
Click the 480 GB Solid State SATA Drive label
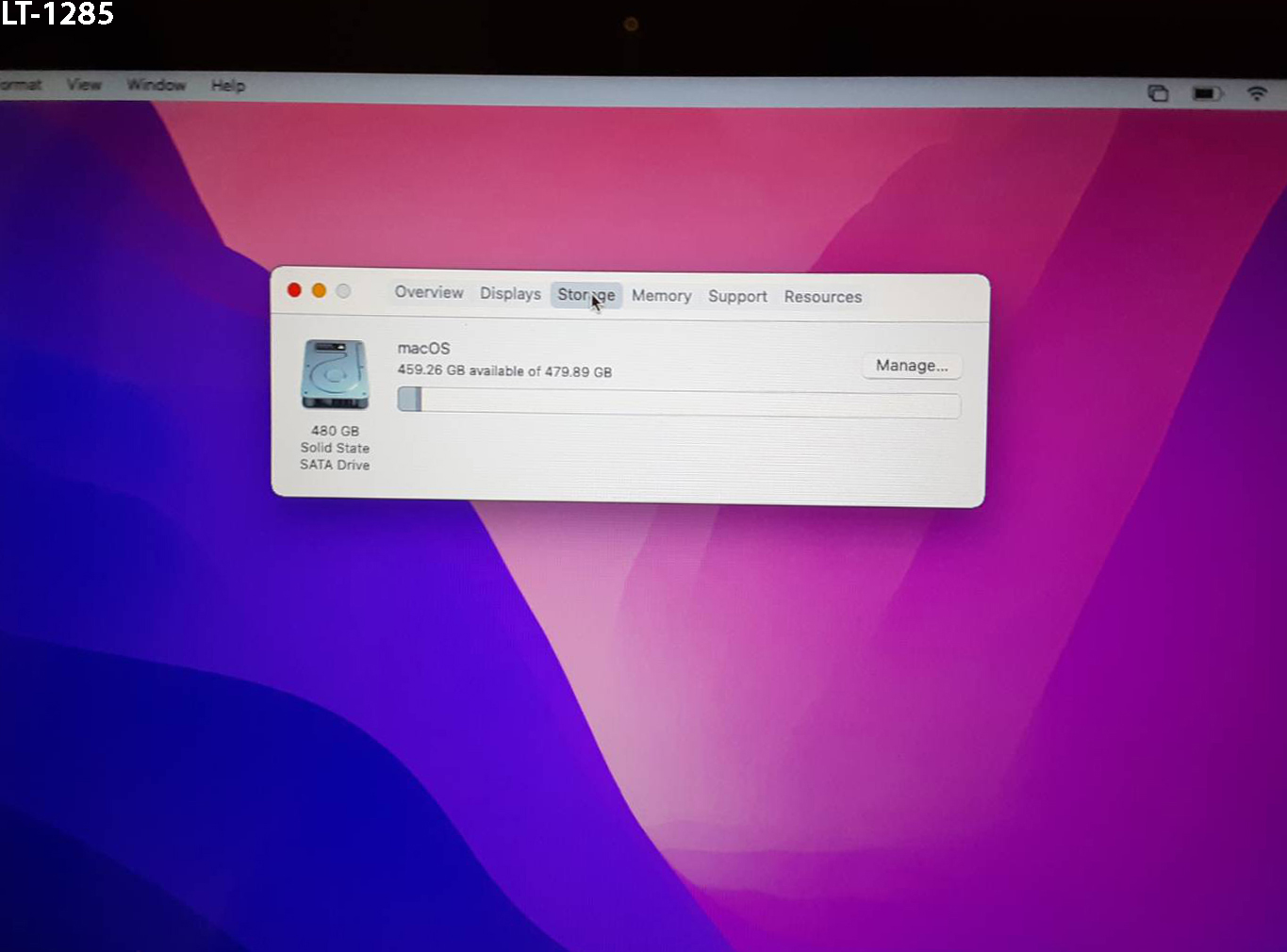(335, 448)
